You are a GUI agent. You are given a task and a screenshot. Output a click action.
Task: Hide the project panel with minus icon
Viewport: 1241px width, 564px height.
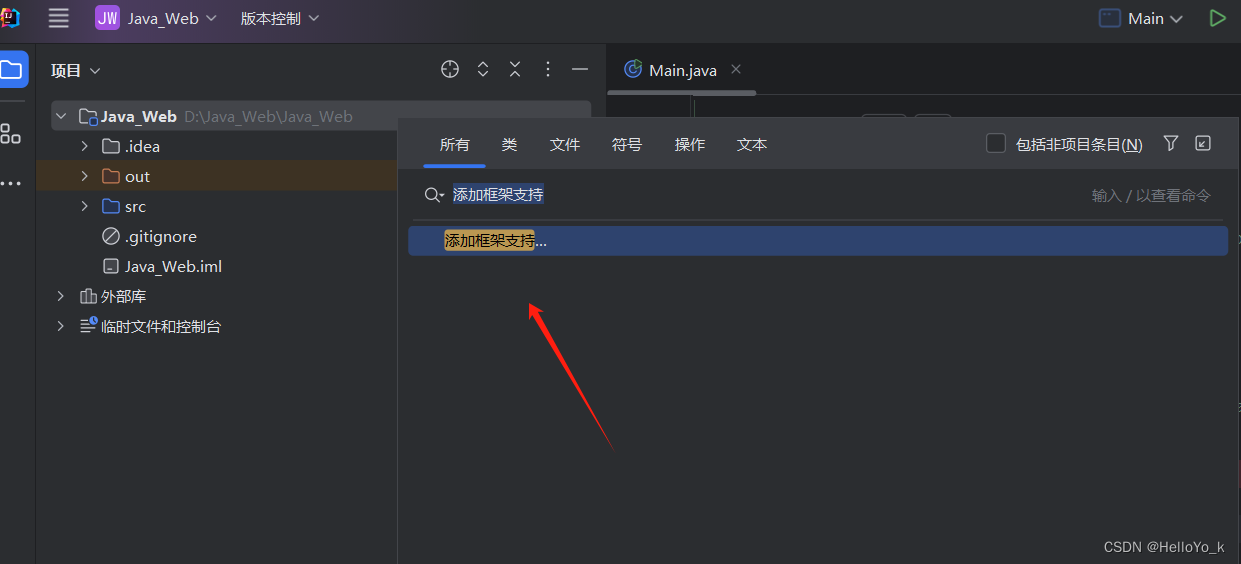(x=579, y=69)
